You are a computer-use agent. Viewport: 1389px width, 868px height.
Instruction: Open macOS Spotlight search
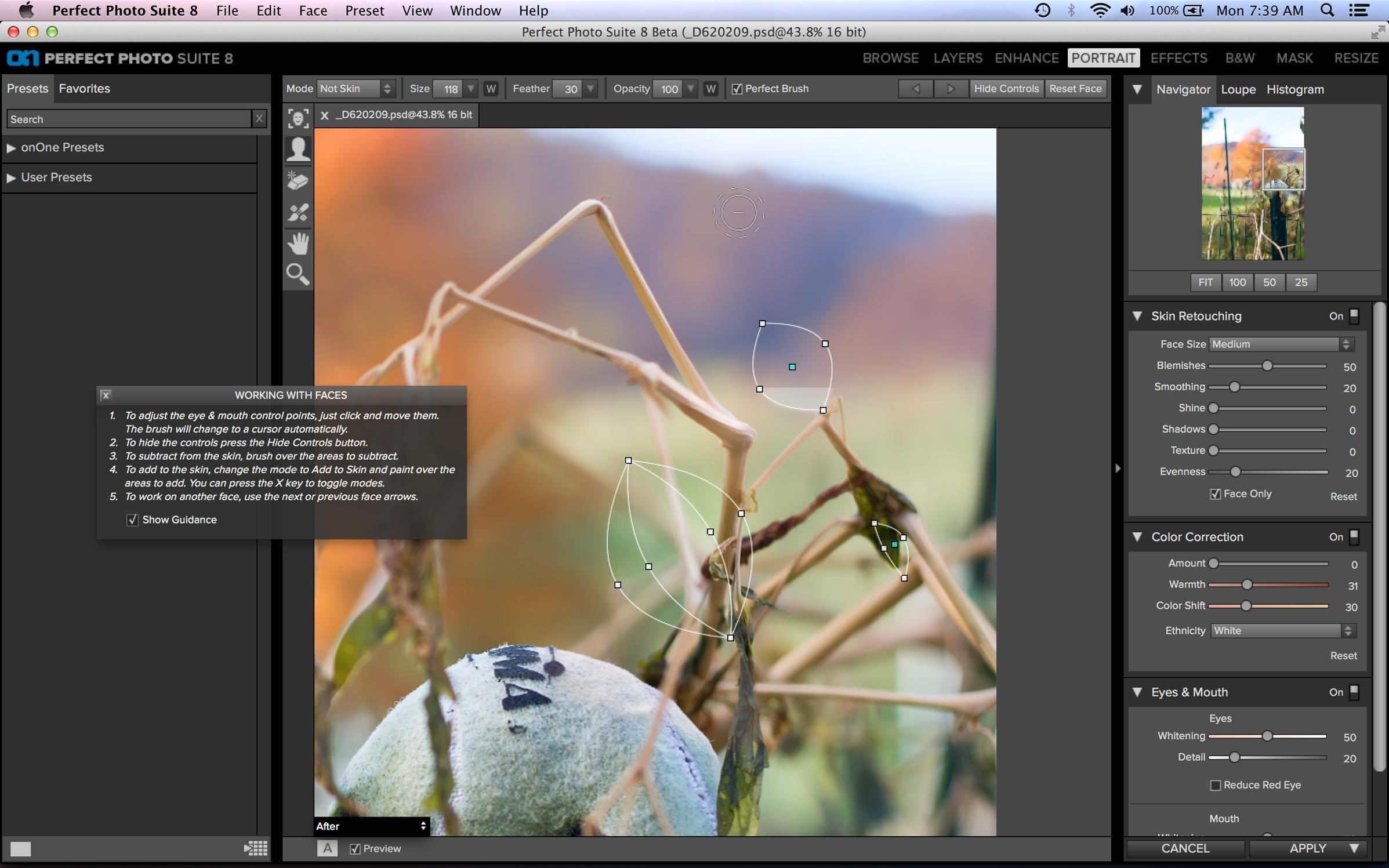tap(1327, 10)
